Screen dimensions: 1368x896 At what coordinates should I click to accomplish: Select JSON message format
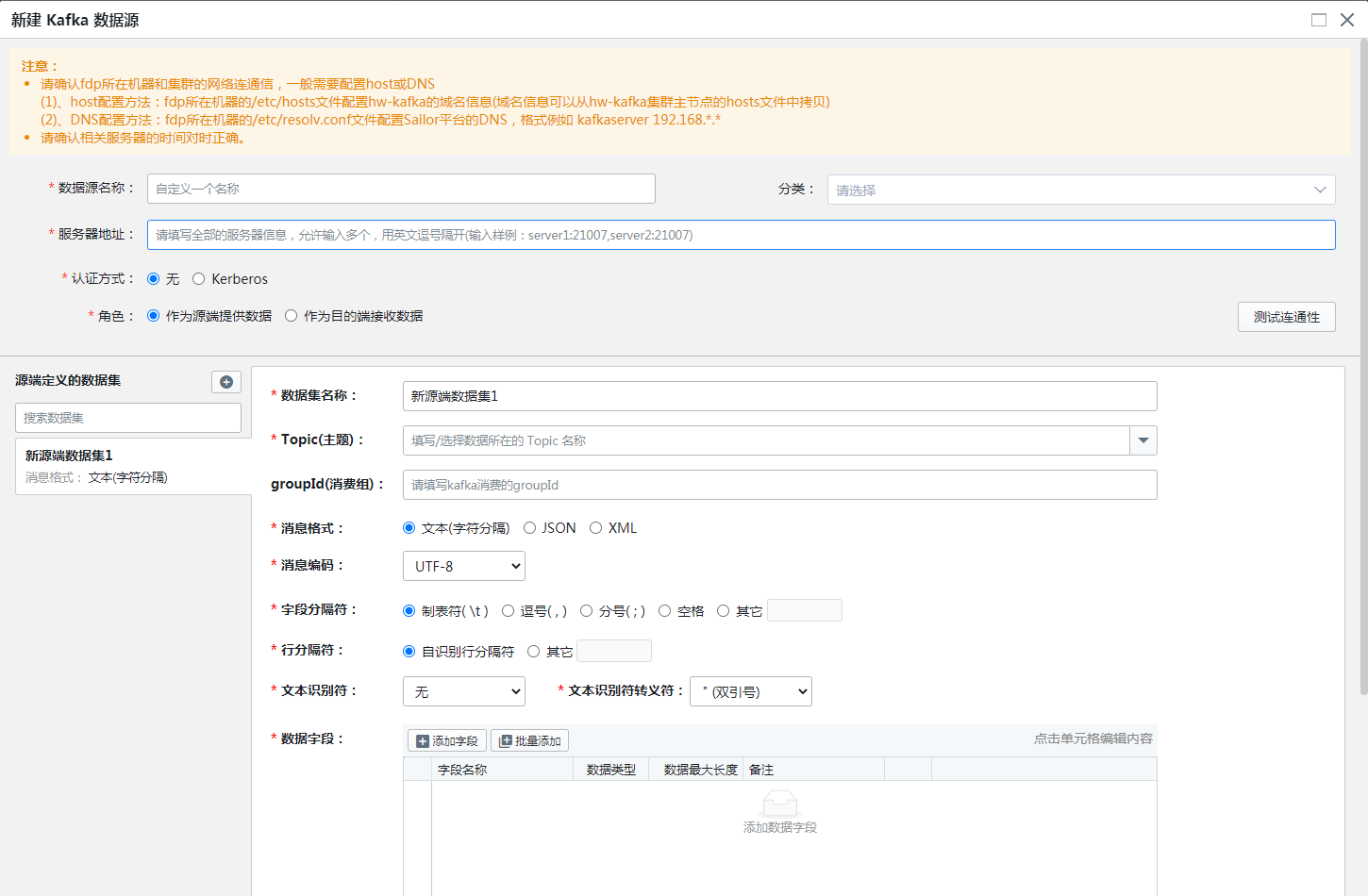(x=530, y=528)
